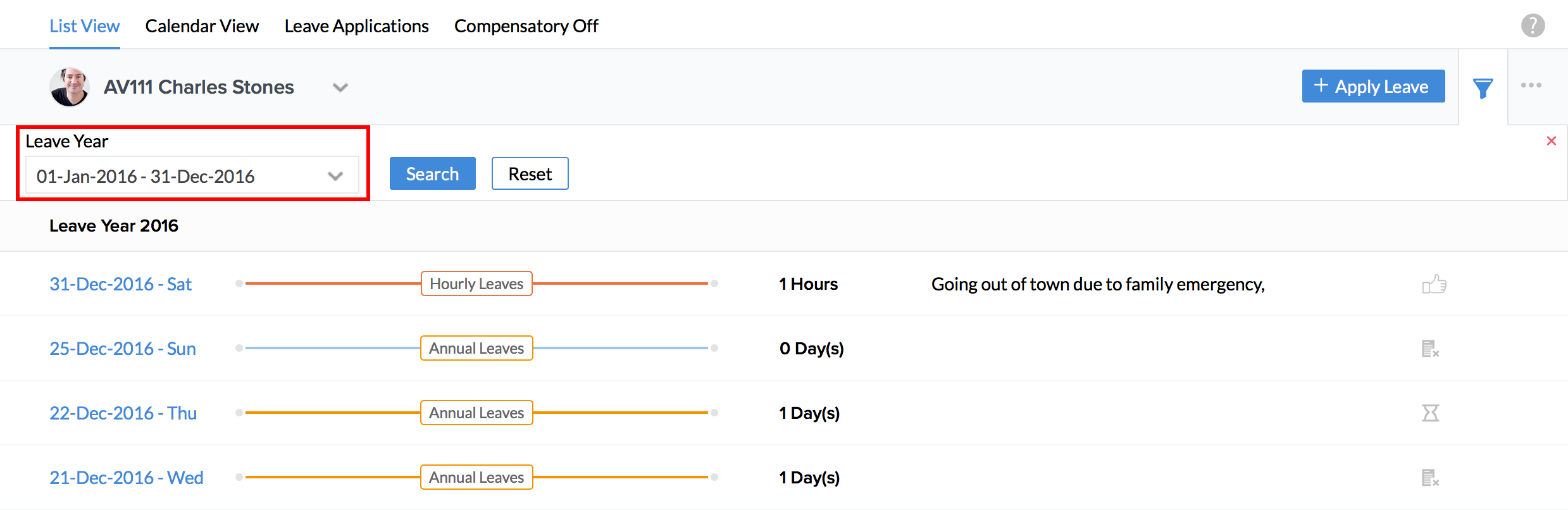Open the 31-Dec-2016 - Sat leave entry
This screenshot has width=1568, height=510.
[x=120, y=284]
